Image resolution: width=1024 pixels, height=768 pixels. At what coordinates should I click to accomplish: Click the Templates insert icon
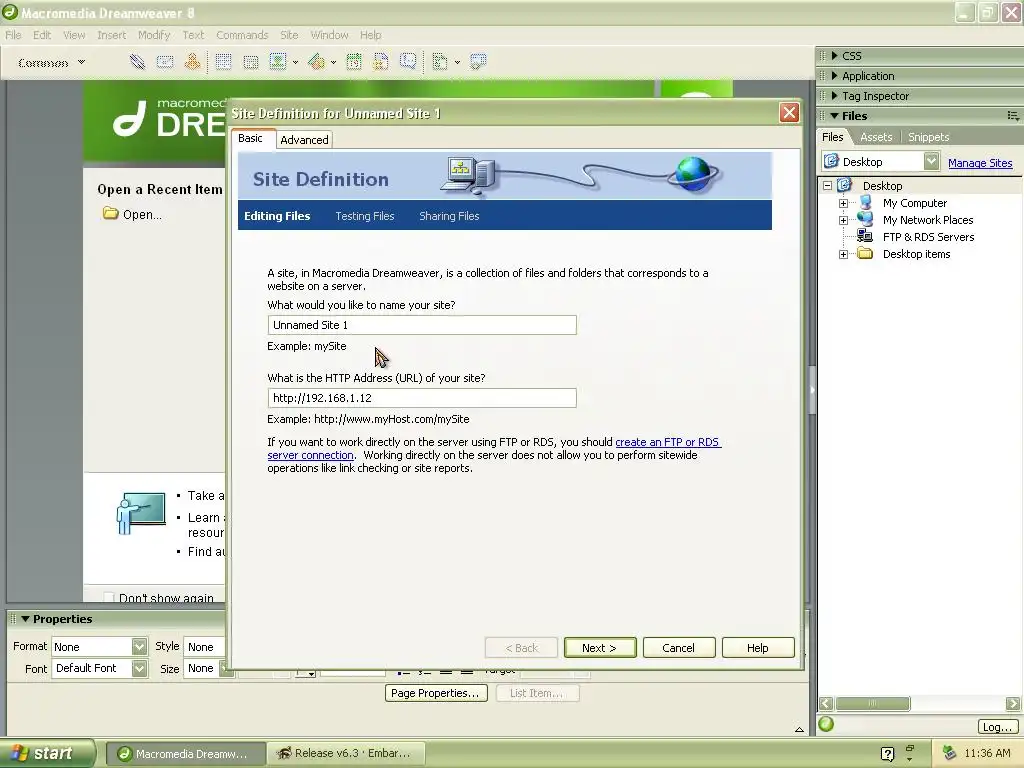[x=440, y=62]
